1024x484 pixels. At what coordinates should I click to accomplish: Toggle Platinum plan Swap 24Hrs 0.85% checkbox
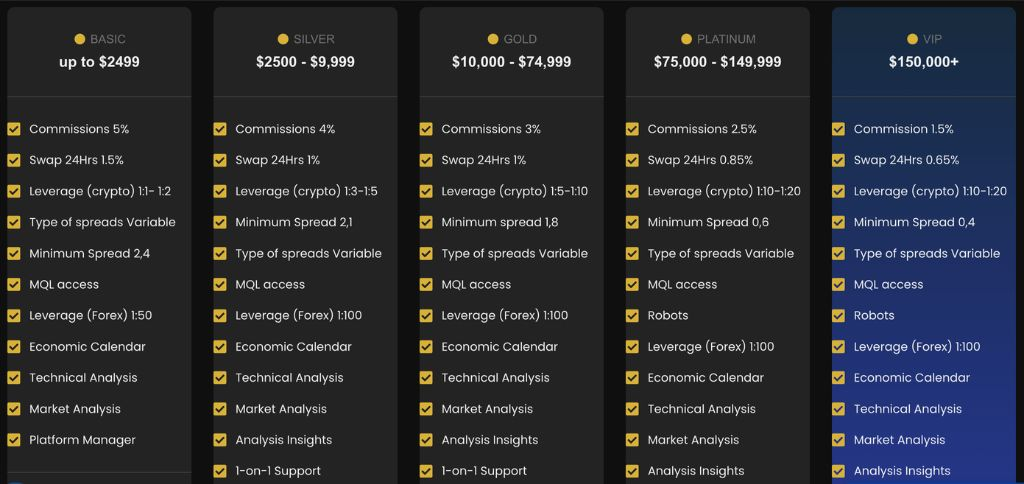coord(632,160)
